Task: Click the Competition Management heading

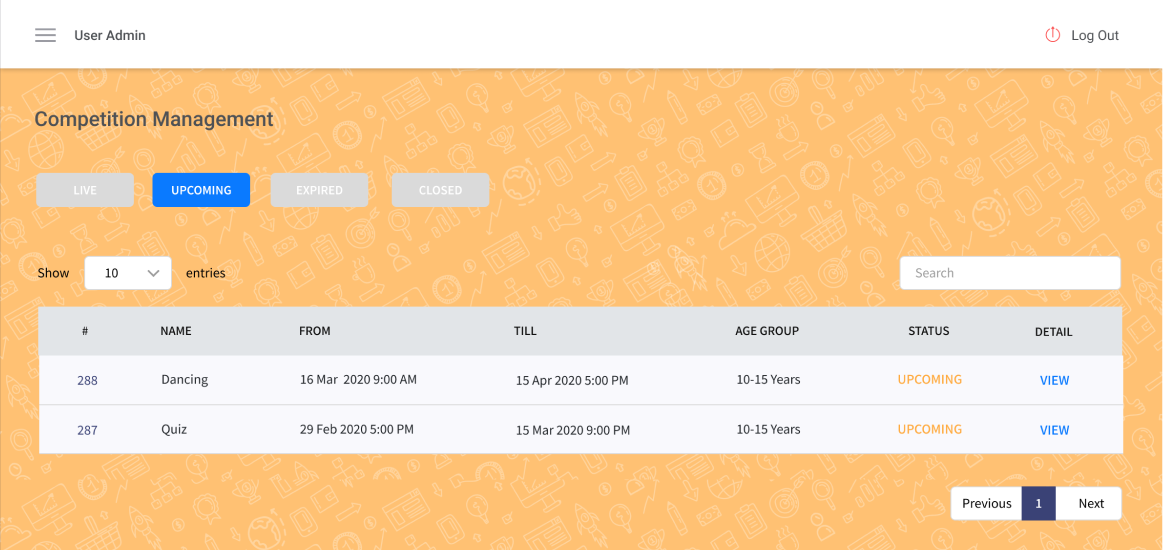Action: (154, 119)
